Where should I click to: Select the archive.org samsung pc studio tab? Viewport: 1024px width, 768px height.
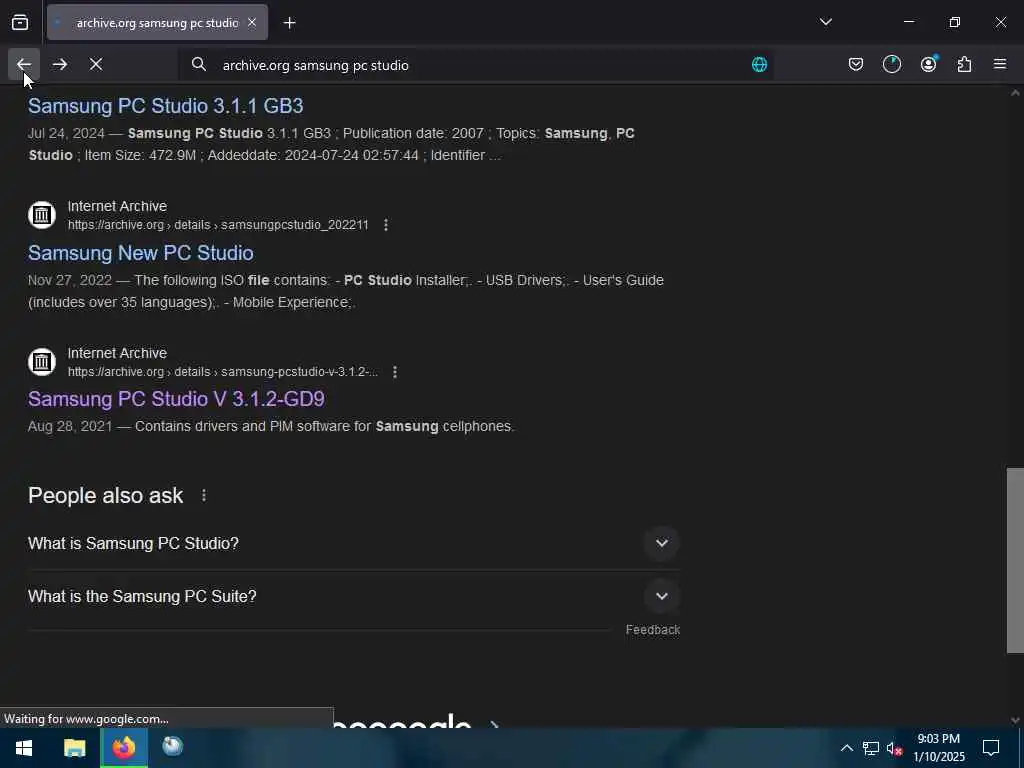tap(157, 23)
